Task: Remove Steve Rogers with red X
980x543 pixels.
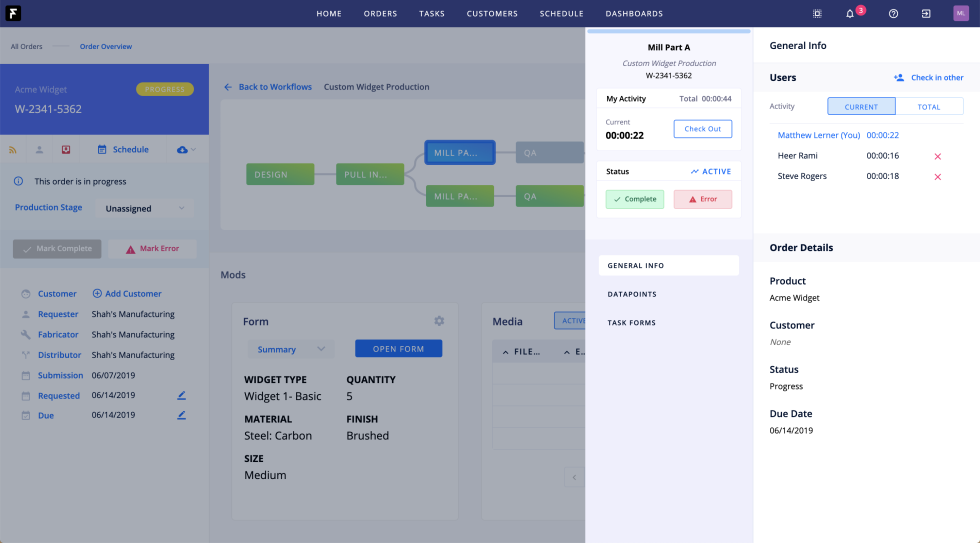Action: pos(937,177)
